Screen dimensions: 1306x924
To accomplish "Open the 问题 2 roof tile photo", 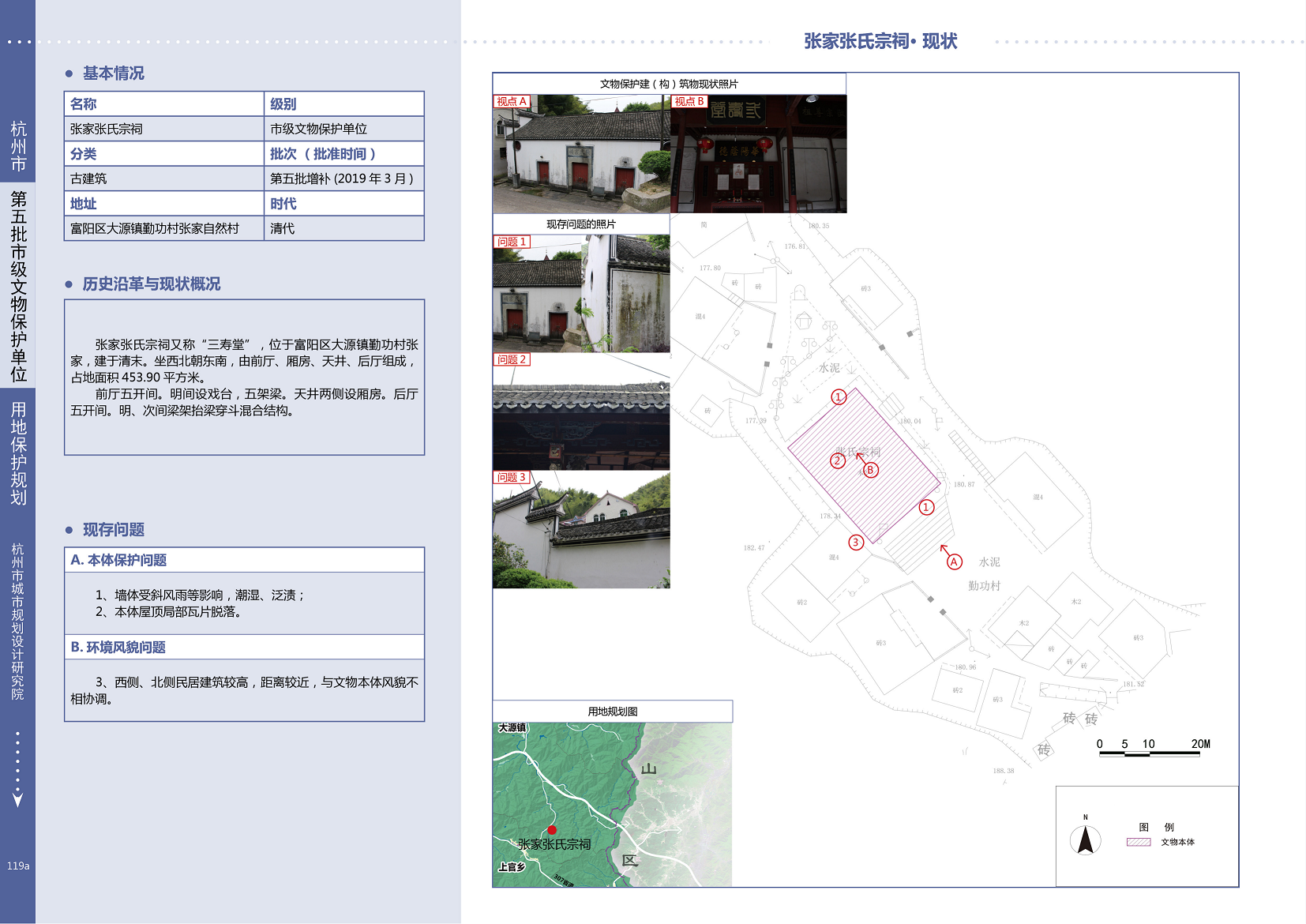I will click(581, 411).
